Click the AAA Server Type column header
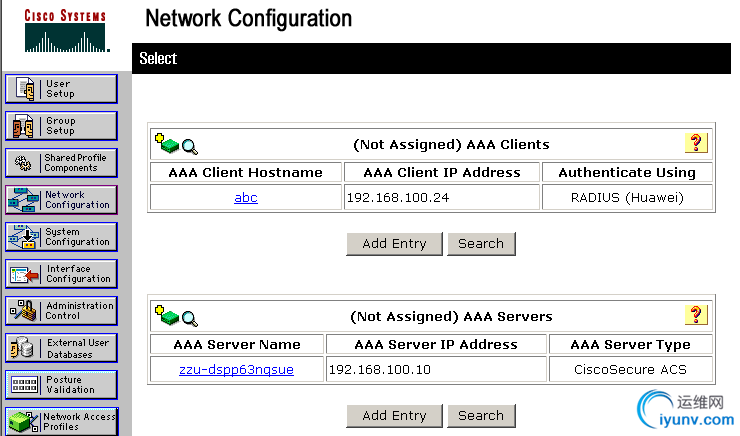Viewport: 740px width, 436px height. coord(631,344)
